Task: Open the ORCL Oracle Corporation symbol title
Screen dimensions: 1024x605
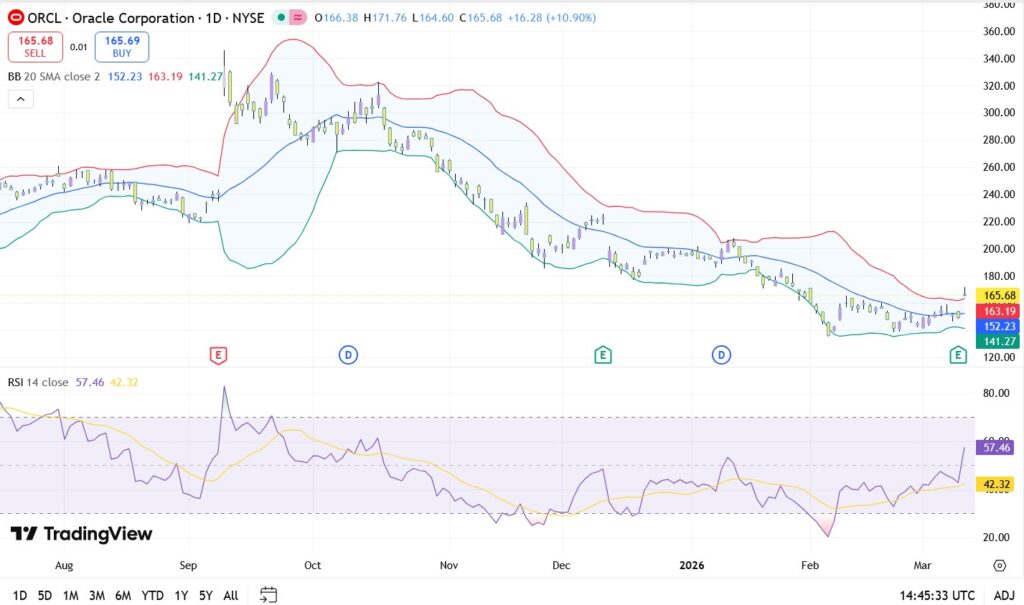Action: coord(110,18)
